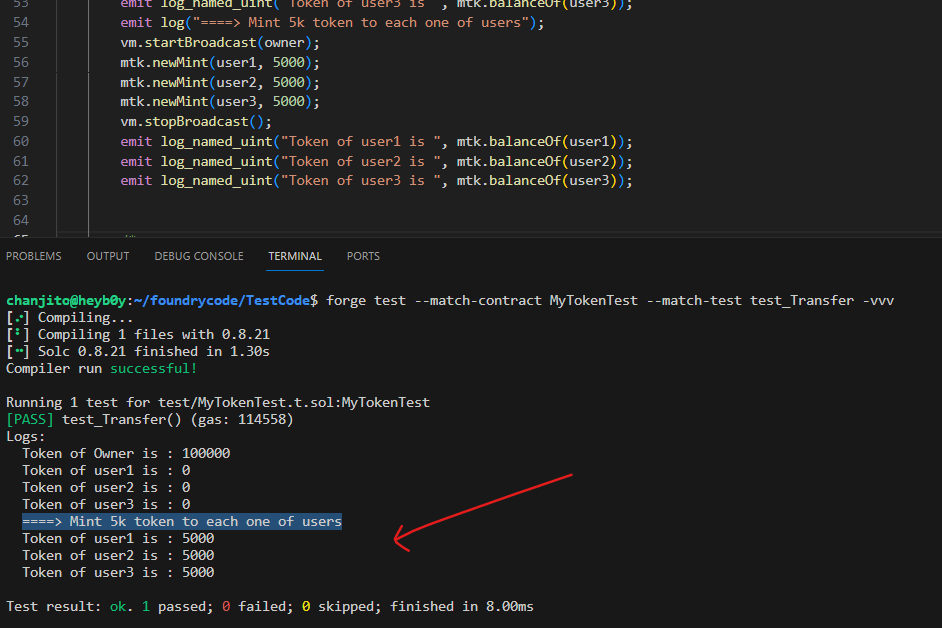Click line number 56 in the gutter

click(x=21, y=62)
